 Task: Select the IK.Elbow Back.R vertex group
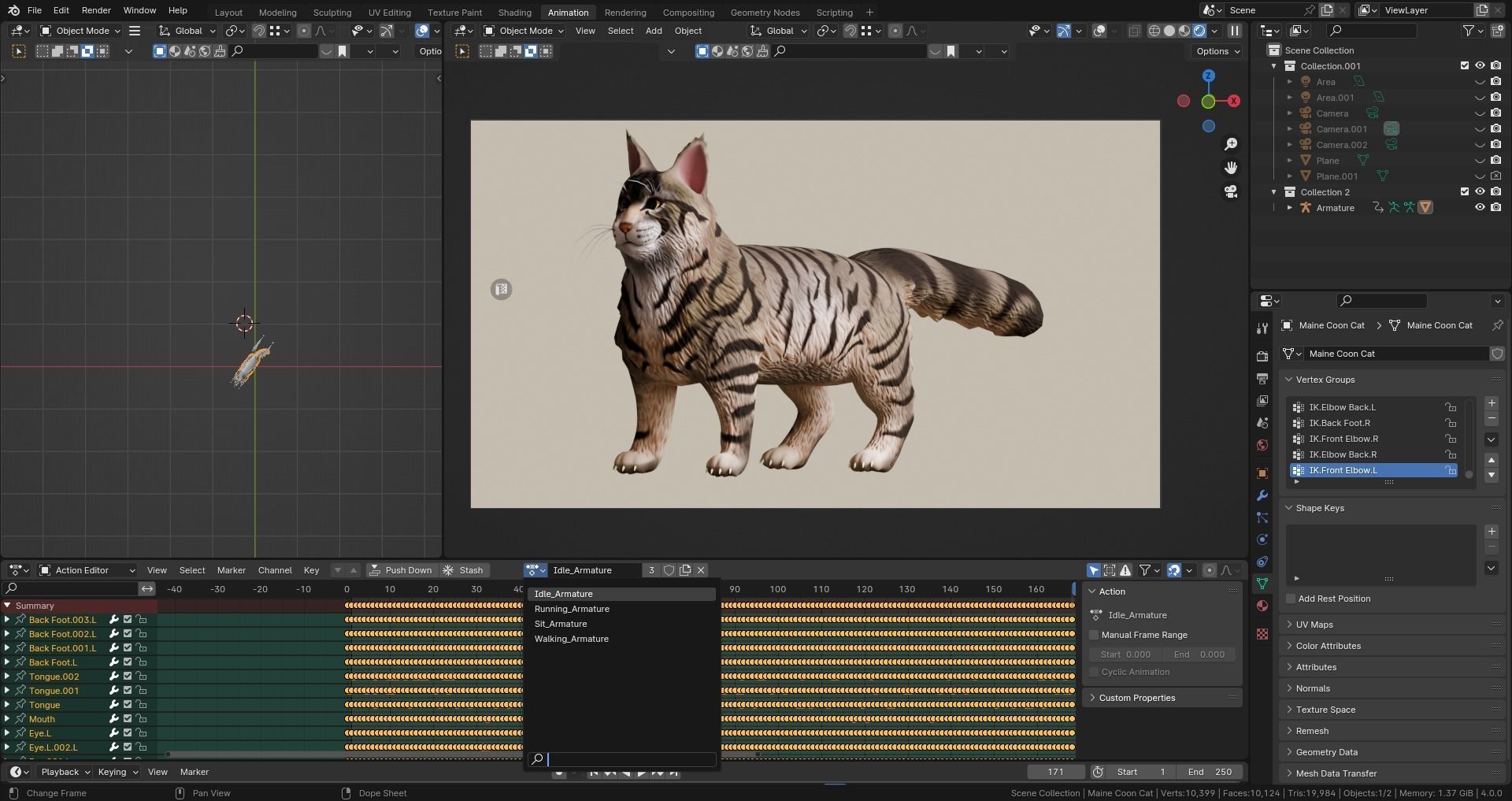coord(1374,454)
